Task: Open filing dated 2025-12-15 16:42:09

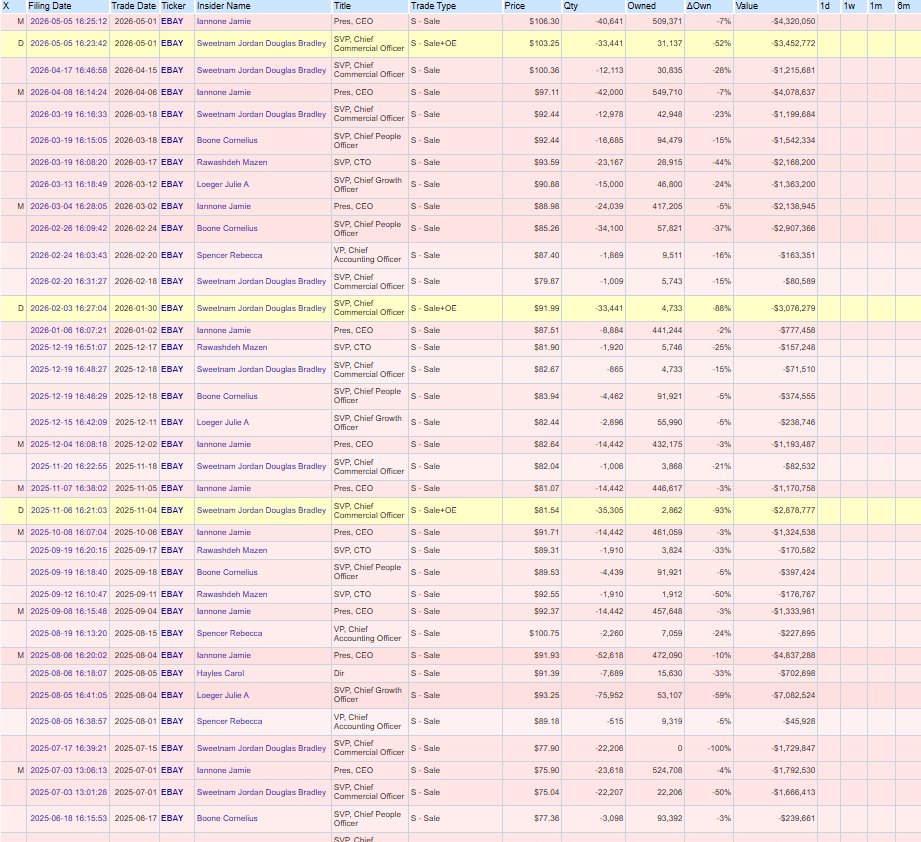Action: [69, 422]
